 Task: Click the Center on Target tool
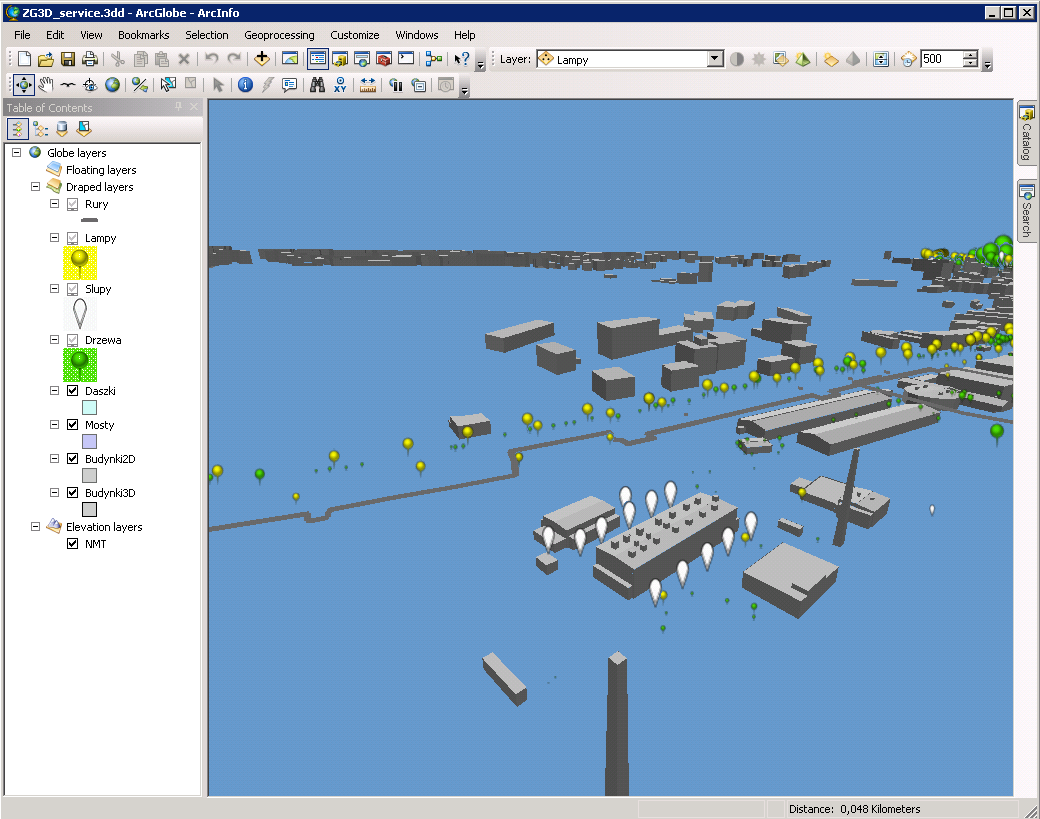90,85
